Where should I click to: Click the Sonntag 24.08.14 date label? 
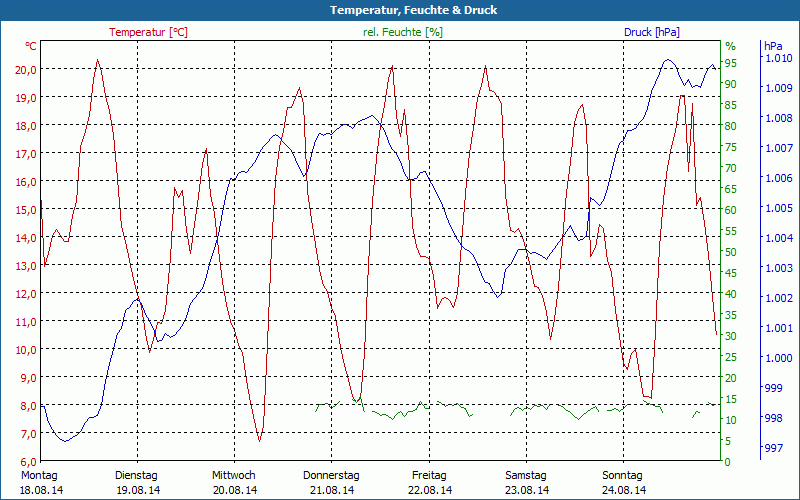click(623, 482)
